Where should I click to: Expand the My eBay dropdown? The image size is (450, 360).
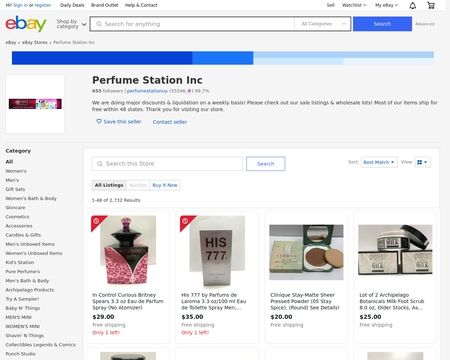[x=386, y=5]
